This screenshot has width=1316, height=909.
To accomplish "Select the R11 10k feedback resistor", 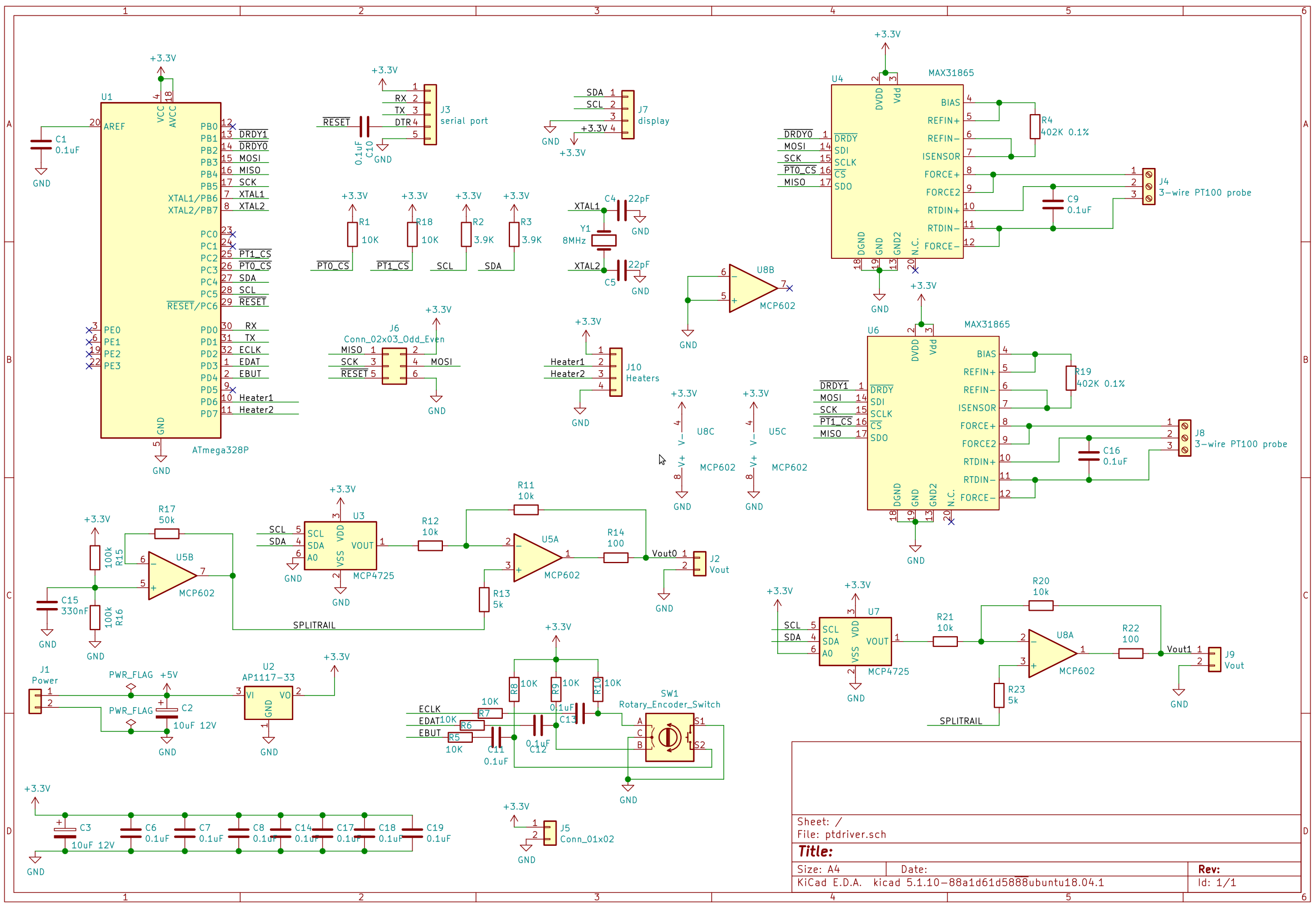I will point(526,510).
